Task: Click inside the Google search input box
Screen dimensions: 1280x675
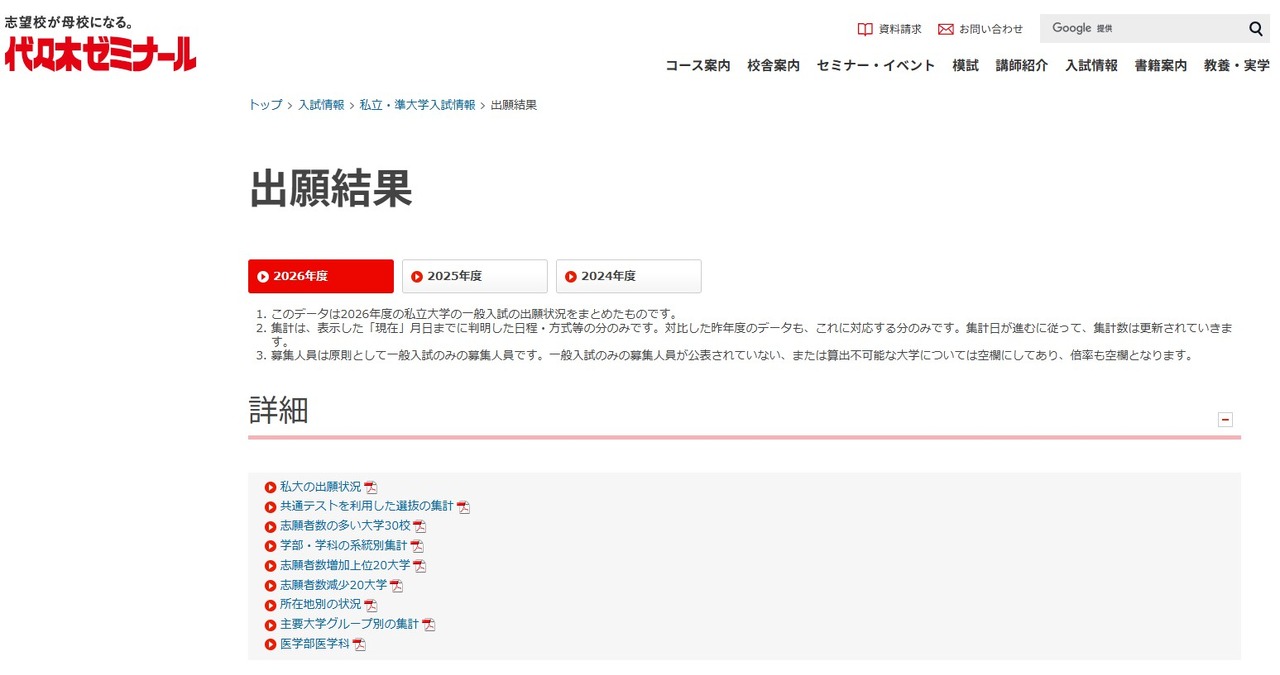Action: pos(1150,28)
